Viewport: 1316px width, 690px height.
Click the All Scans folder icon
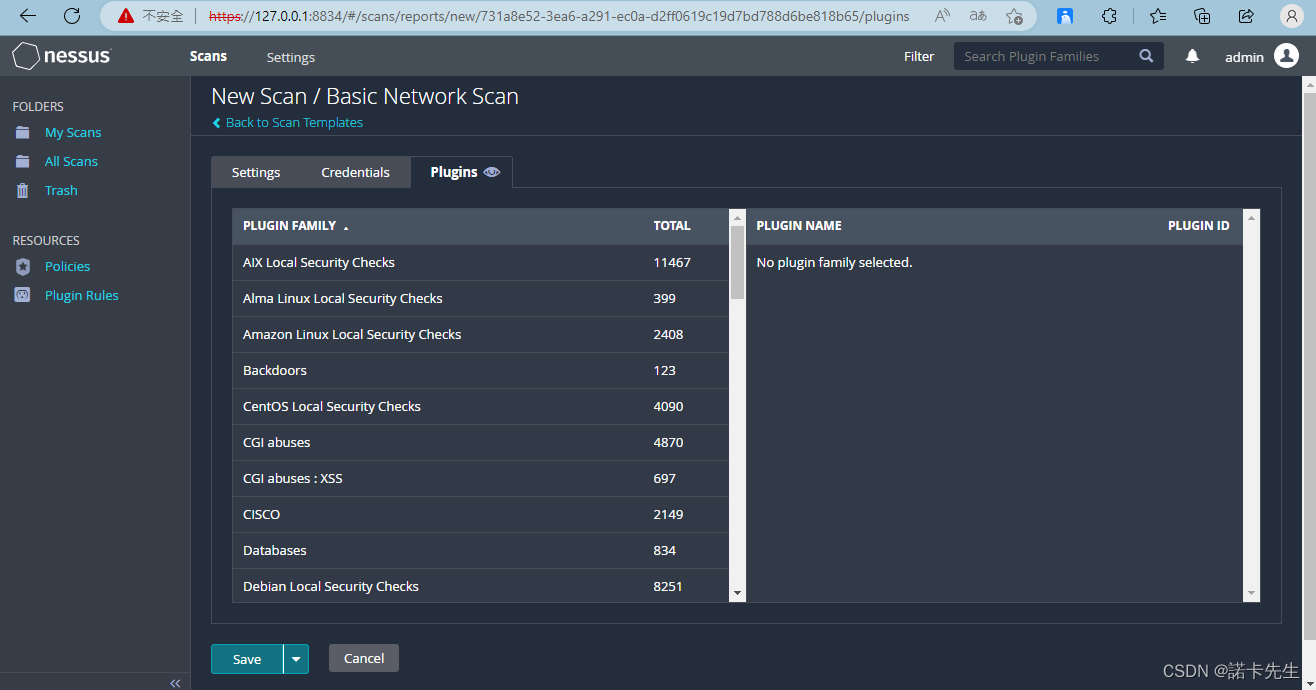22,161
